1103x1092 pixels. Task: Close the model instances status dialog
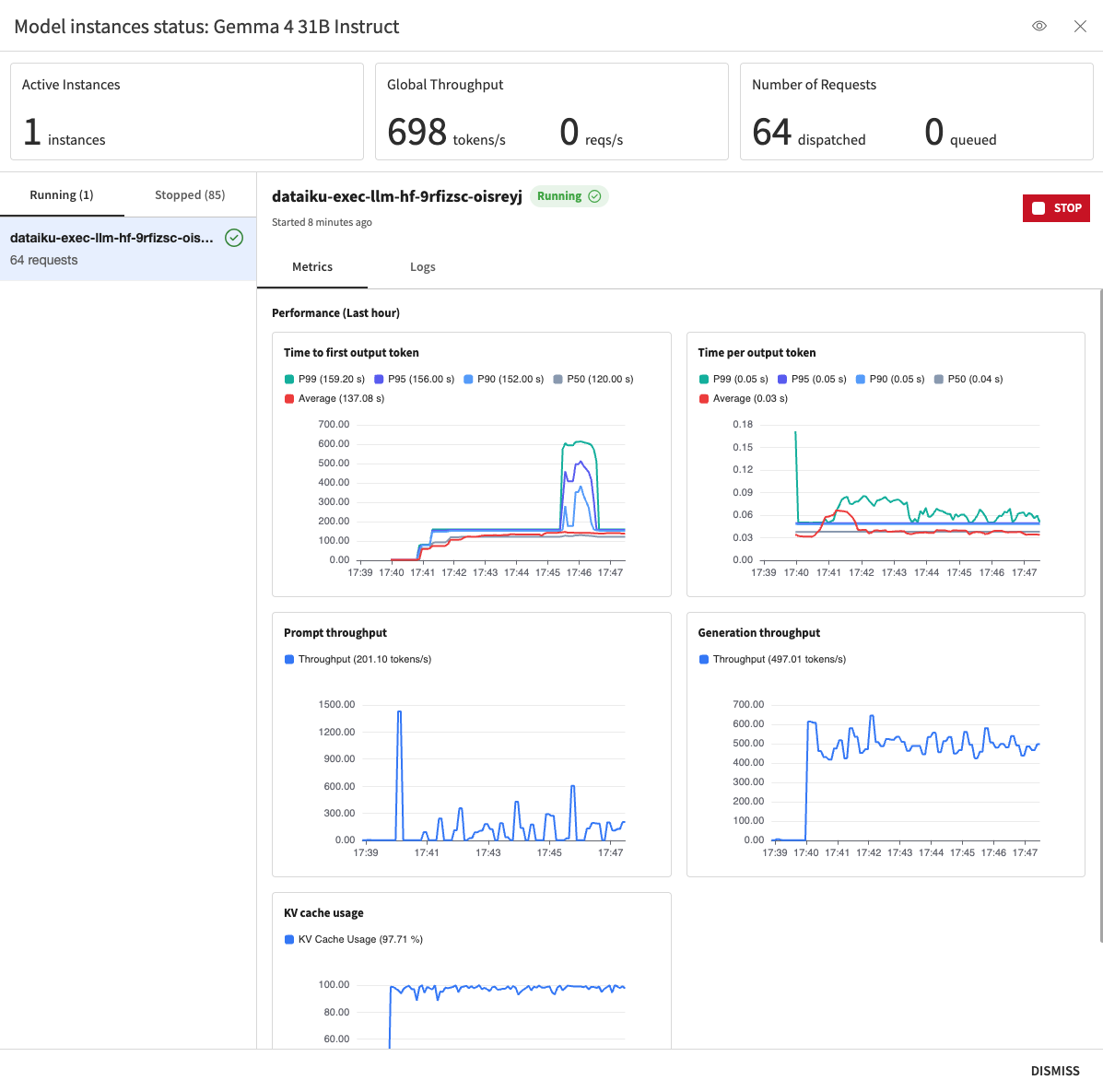click(1080, 26)
